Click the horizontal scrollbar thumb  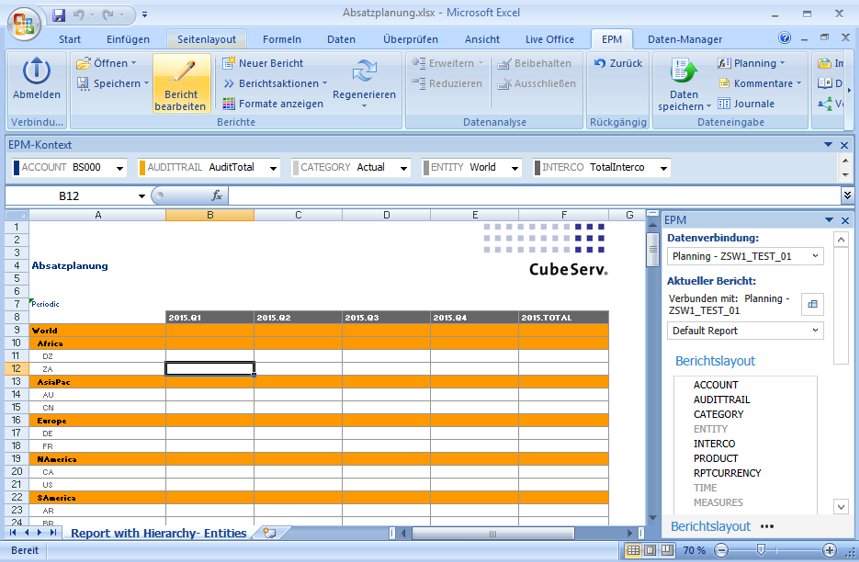[493, 533]
